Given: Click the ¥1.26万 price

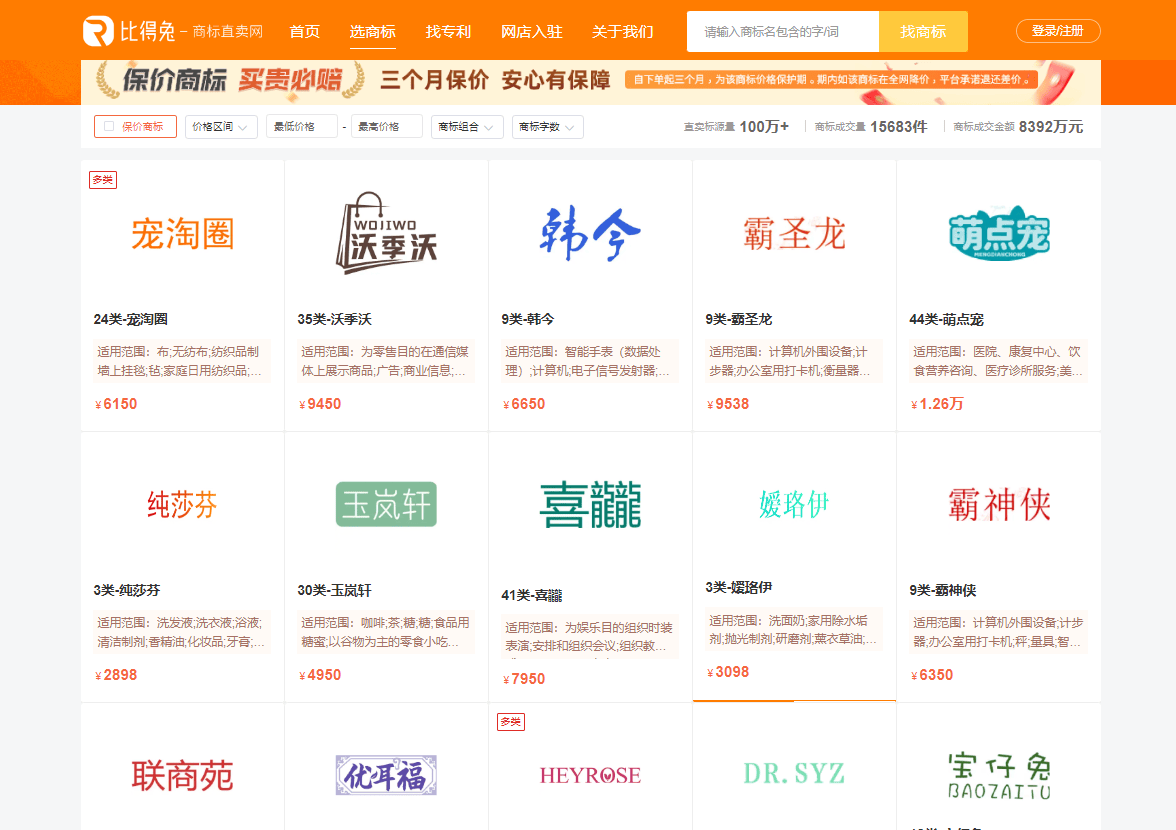Looking at the screenshot, I should 938,404.
